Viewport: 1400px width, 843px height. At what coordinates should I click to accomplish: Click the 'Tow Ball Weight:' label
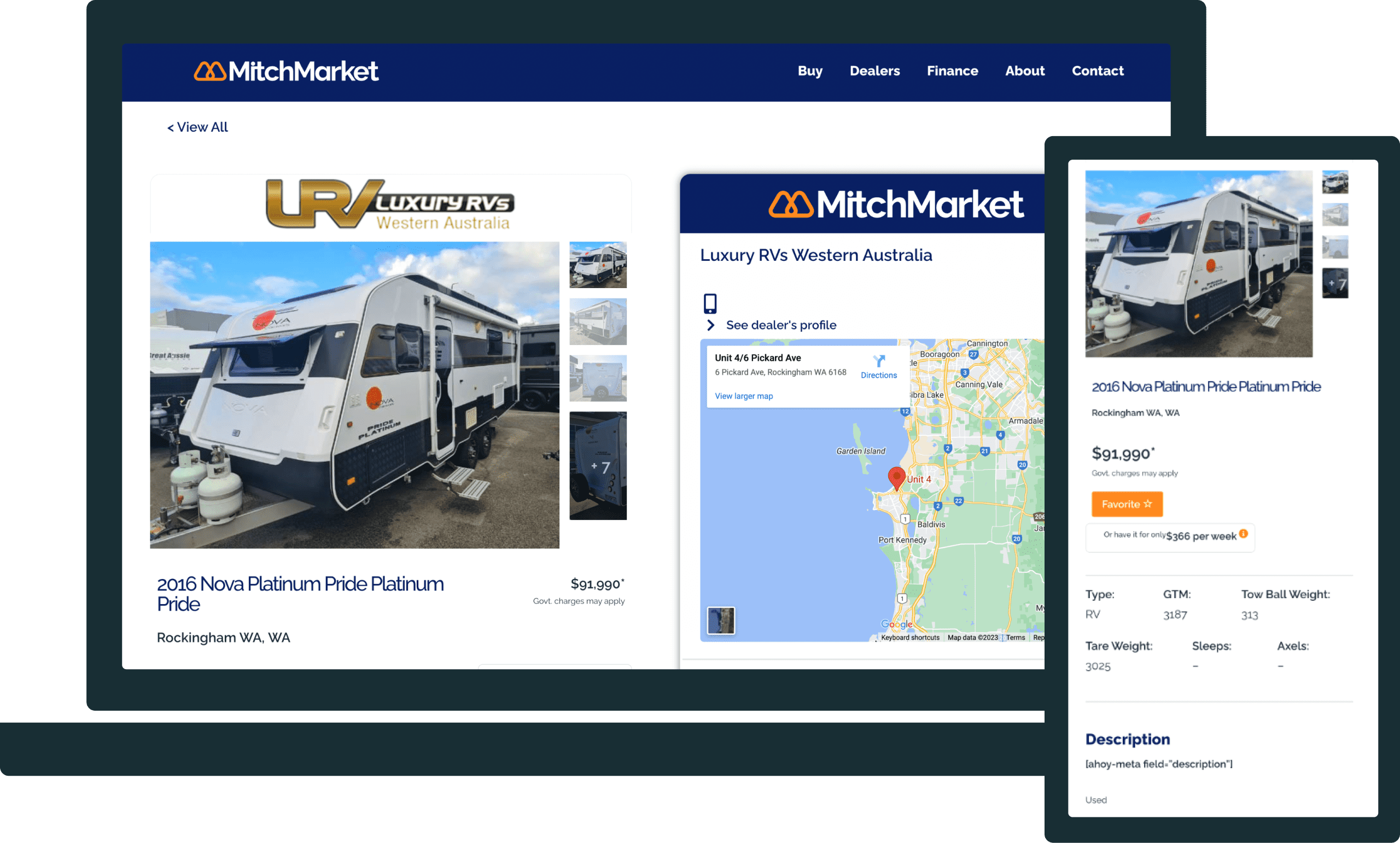tap(1285, 594)
